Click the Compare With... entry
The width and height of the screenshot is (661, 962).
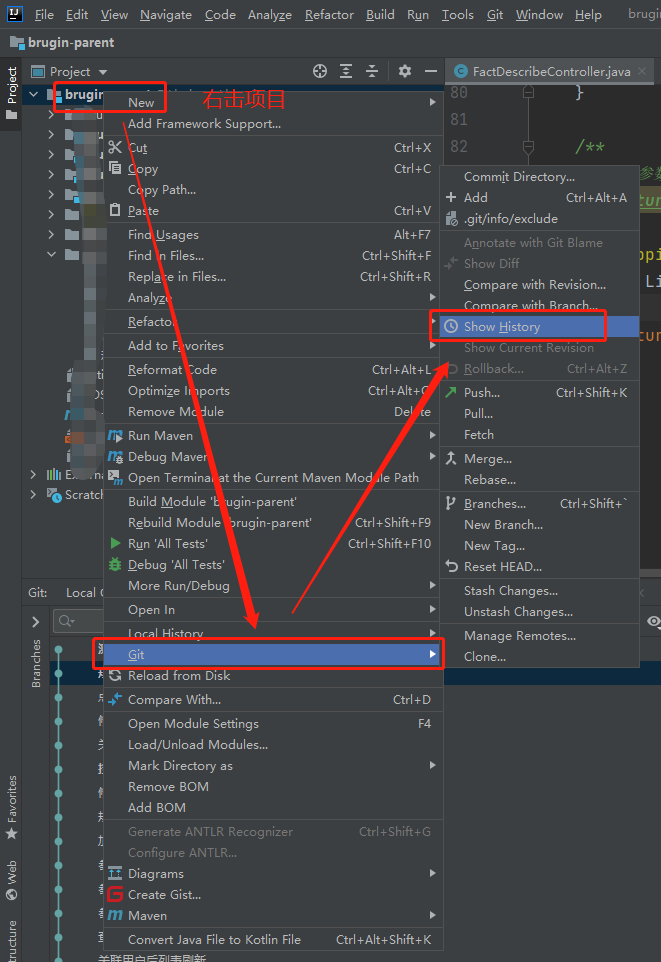pyautogui.click(x=274, y=699)
